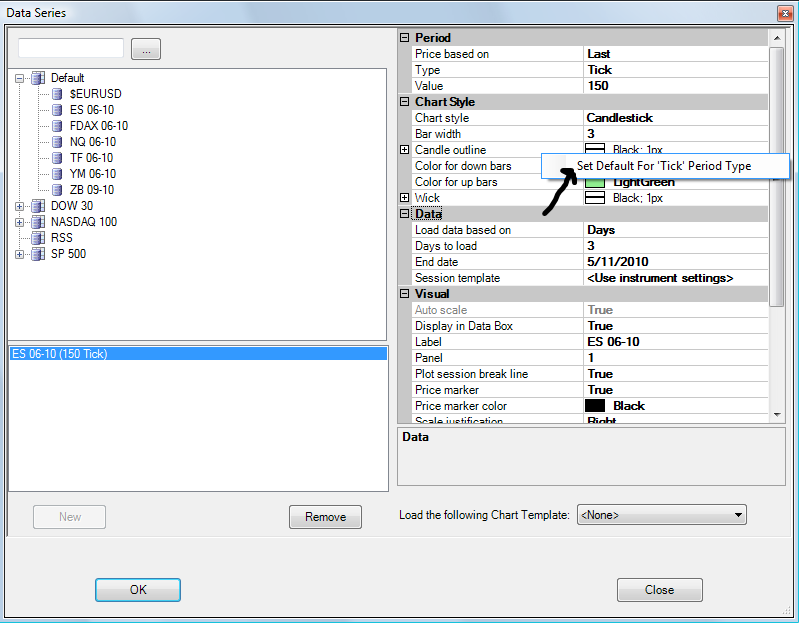Select the RSS list label

tap(62, 238)
